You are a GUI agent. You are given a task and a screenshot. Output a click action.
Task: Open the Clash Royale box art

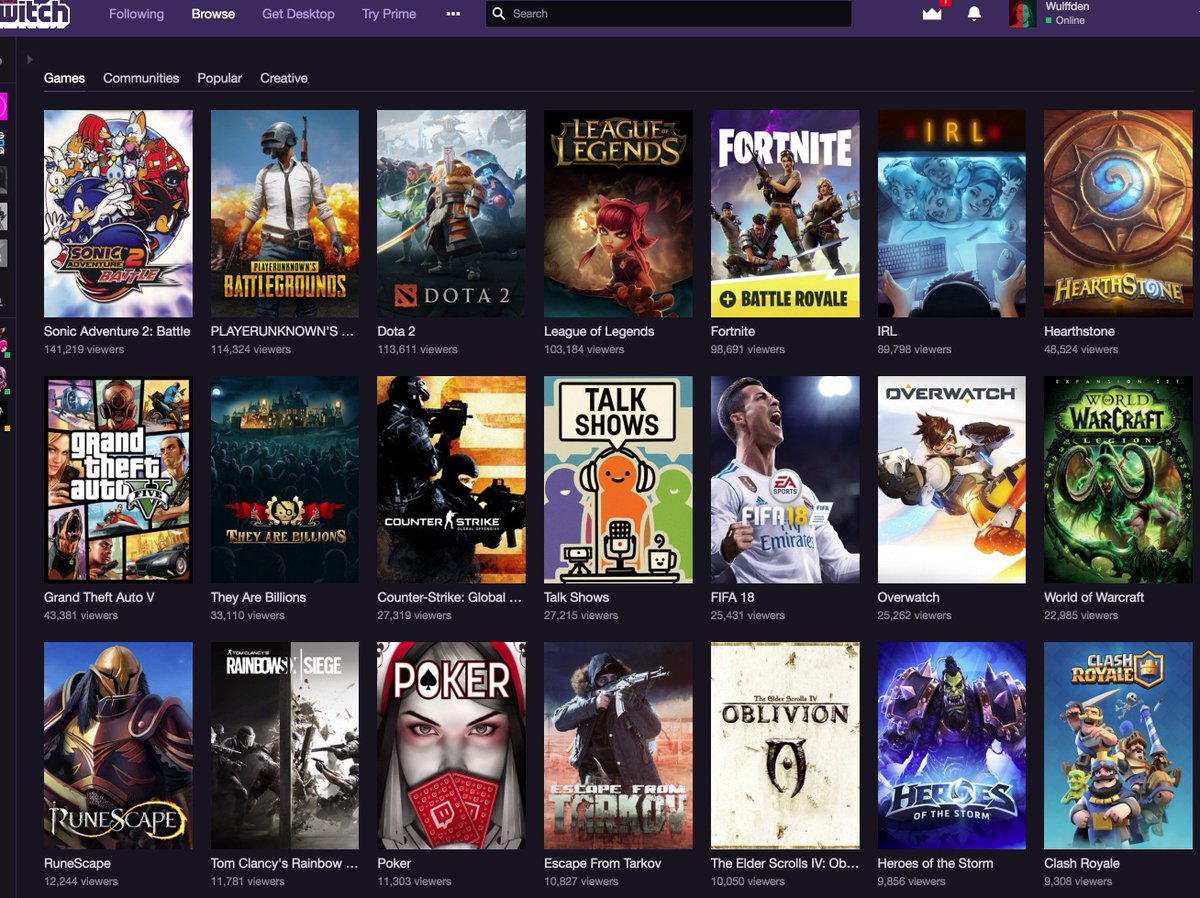(1118, 746)
